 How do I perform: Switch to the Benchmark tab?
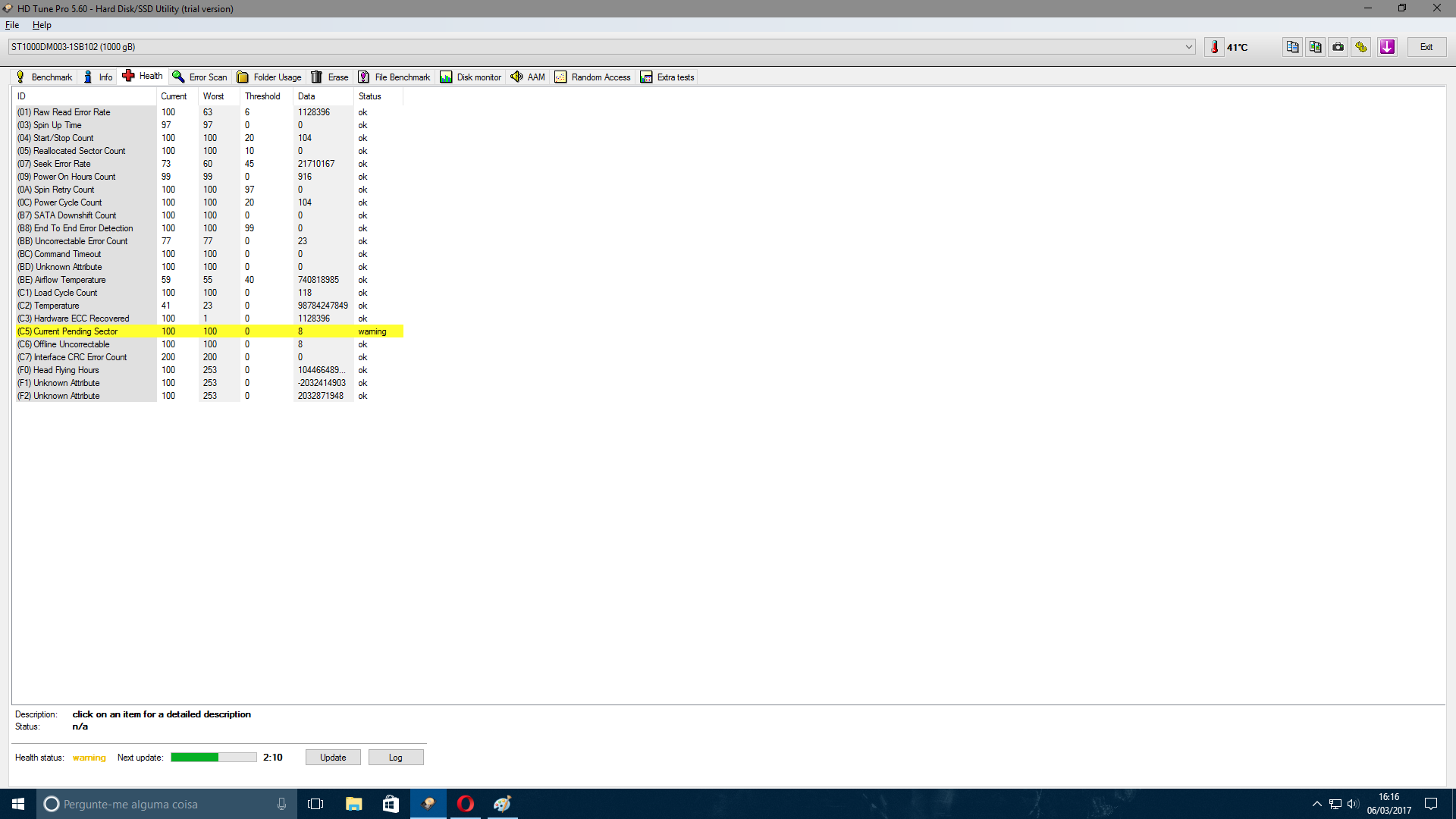tap(44, 77)
